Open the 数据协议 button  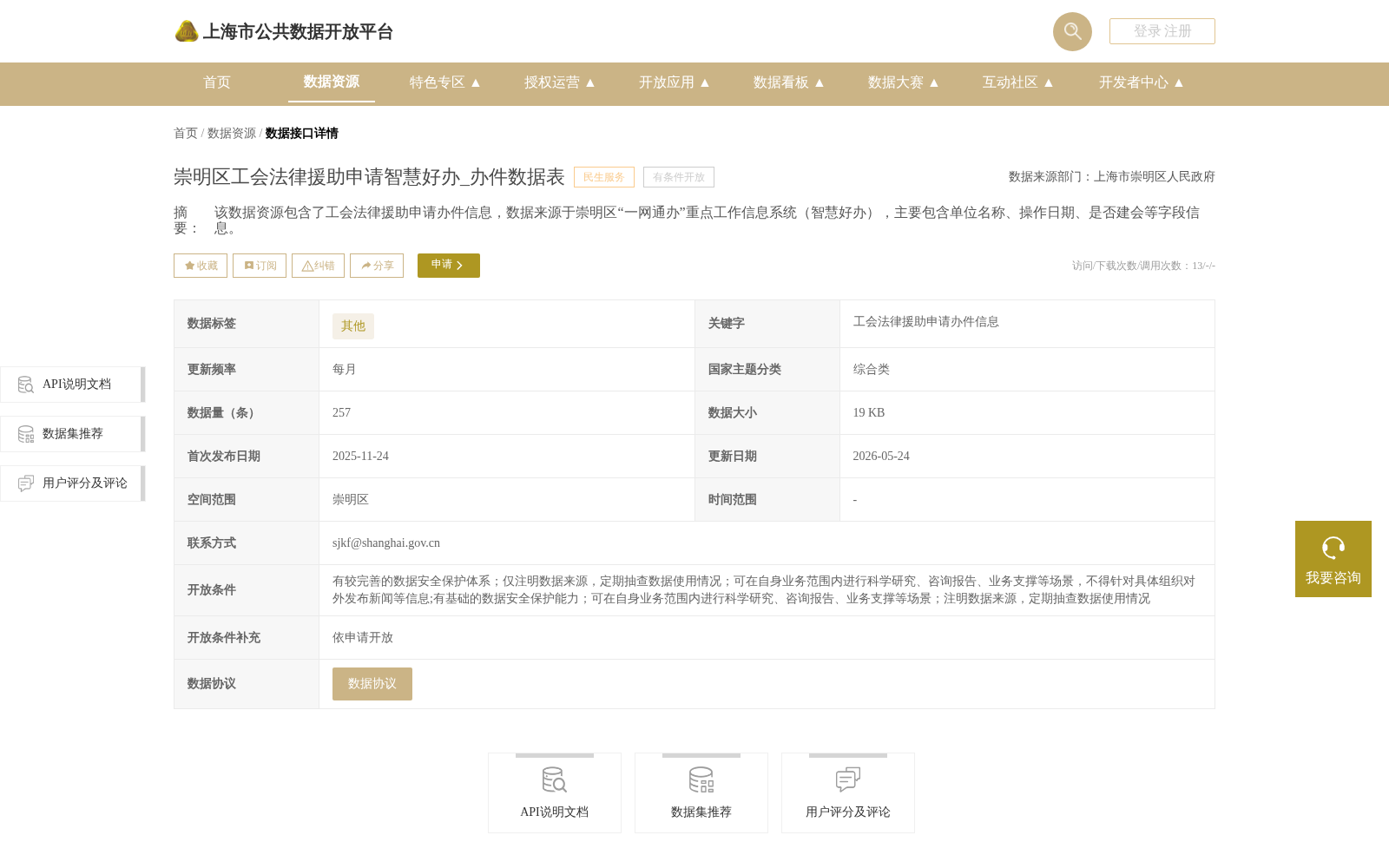(x=372, y=684)
